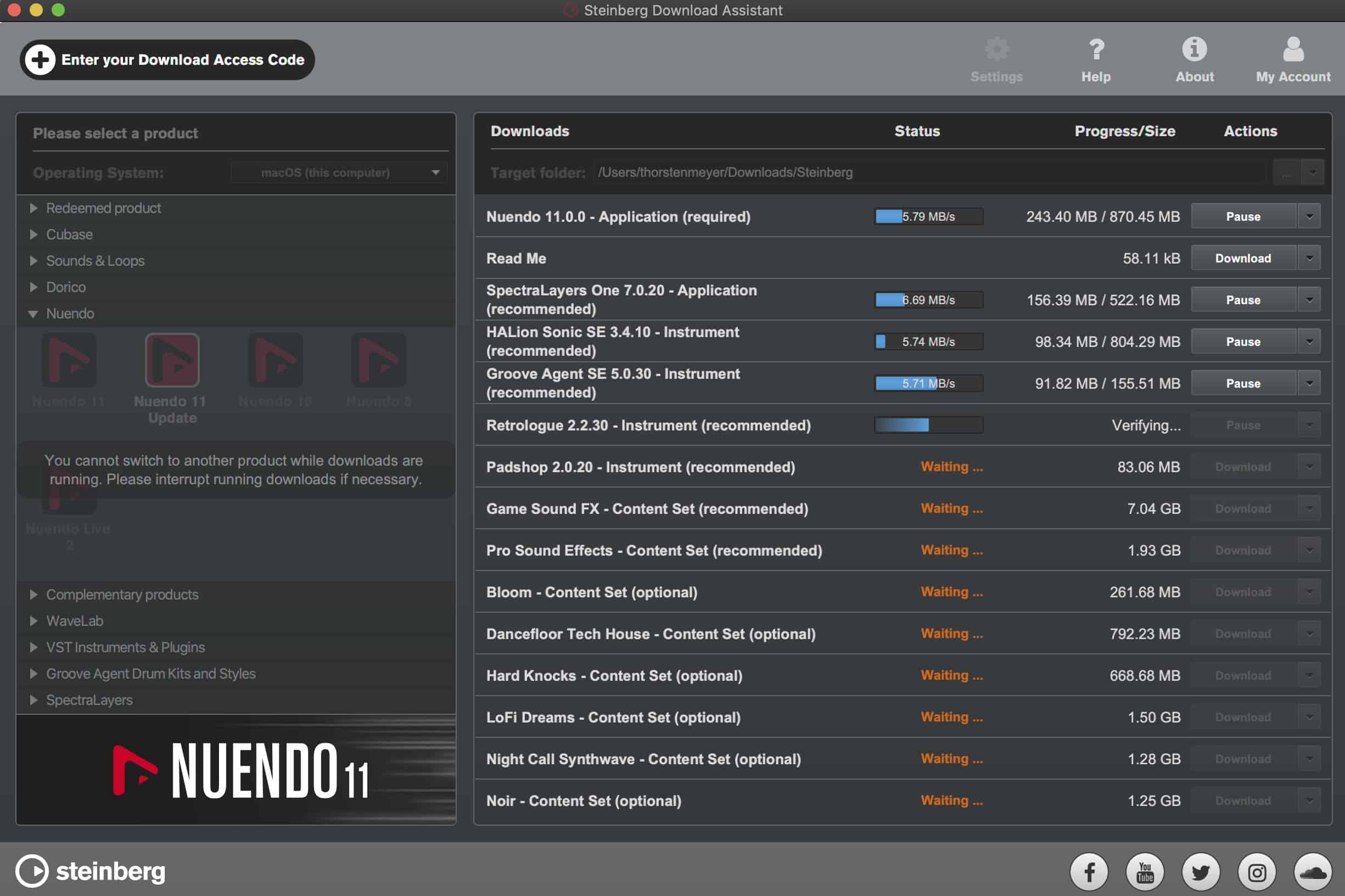This screenshot has width=1345, height=896.
Task: Click the Status column header
Action: (916, 131)
